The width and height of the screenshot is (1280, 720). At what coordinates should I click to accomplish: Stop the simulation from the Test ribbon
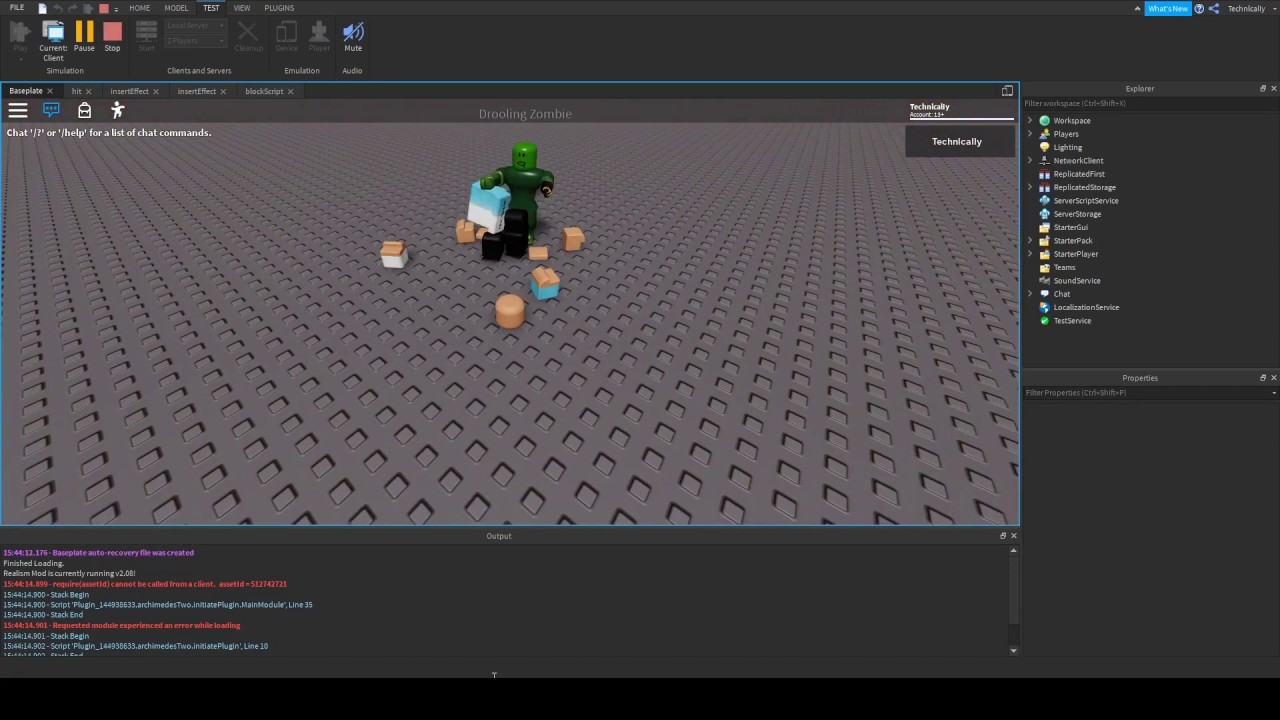[112, 37]
